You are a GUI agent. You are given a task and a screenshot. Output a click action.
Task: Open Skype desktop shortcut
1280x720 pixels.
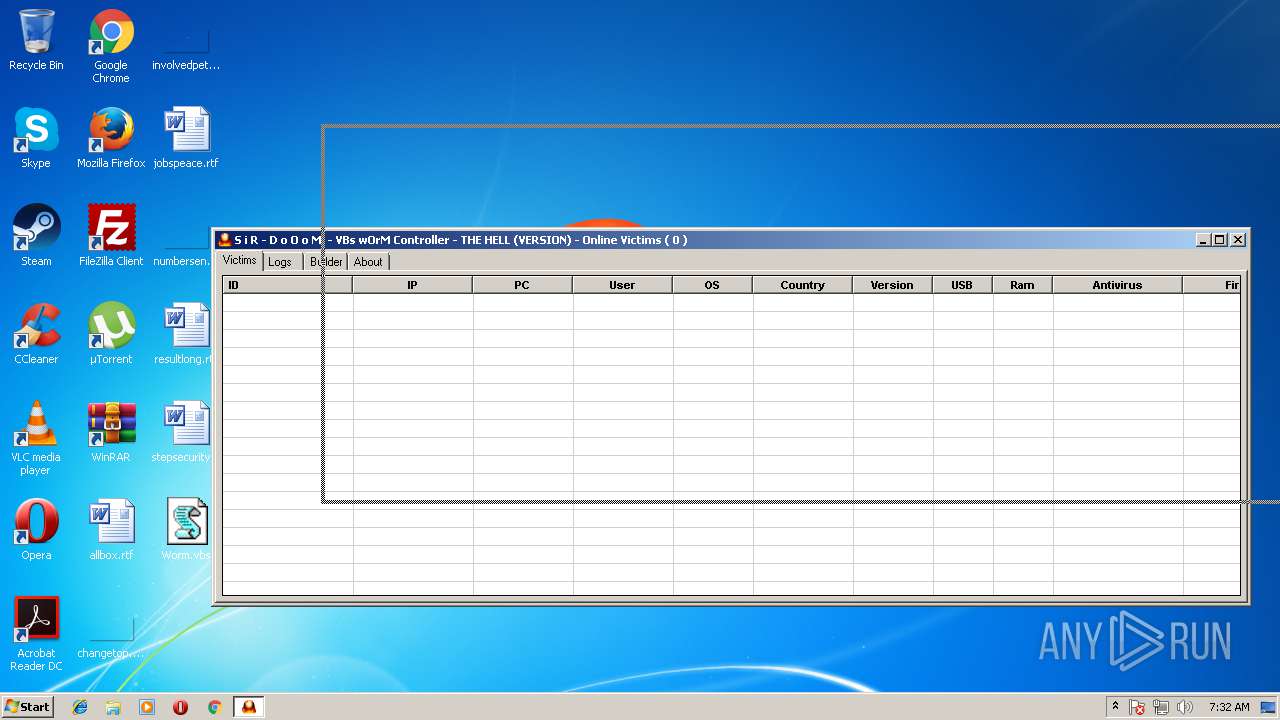(x=36, y=138)
